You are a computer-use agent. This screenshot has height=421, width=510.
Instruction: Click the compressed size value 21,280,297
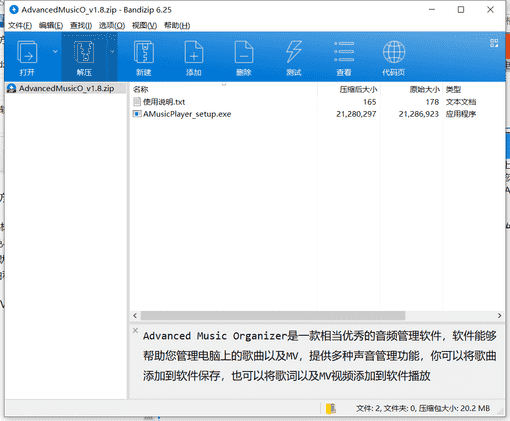click(356, 114)
